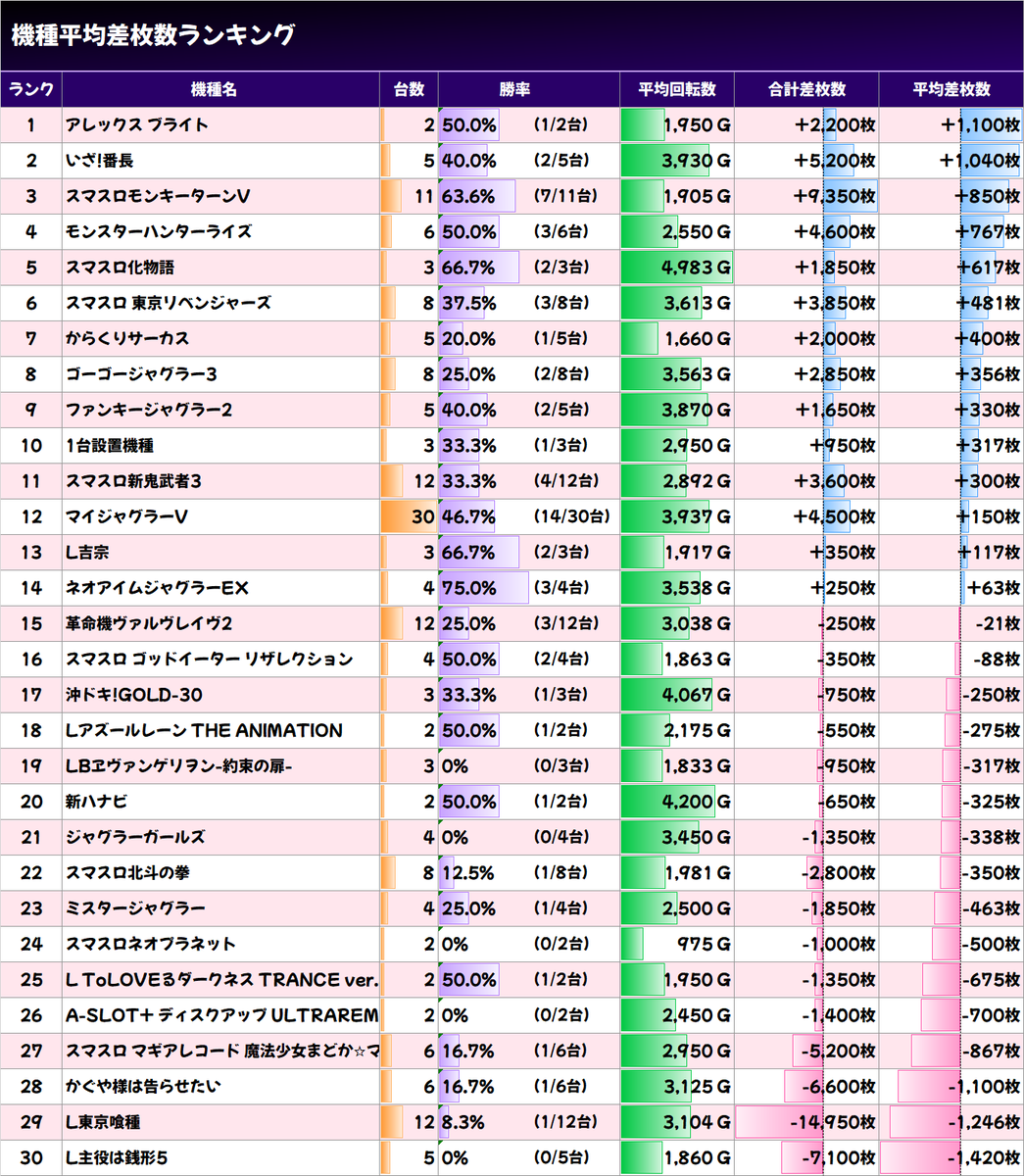1024x1176 pixels.
Task: Select machine name いざ!番長
Action: click(x=100, y=161)
